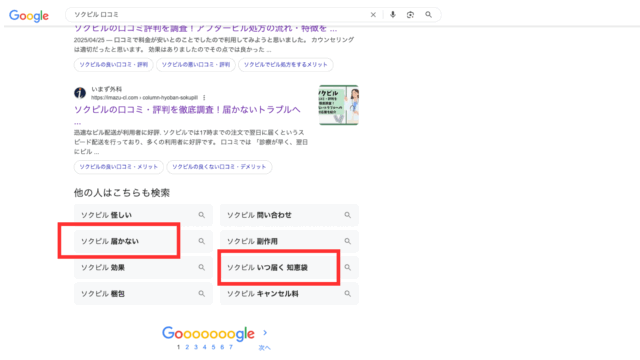Search related term ソクピル いつ届く 知恵袋
Screen dimensions: 640x360
point(289,267)
